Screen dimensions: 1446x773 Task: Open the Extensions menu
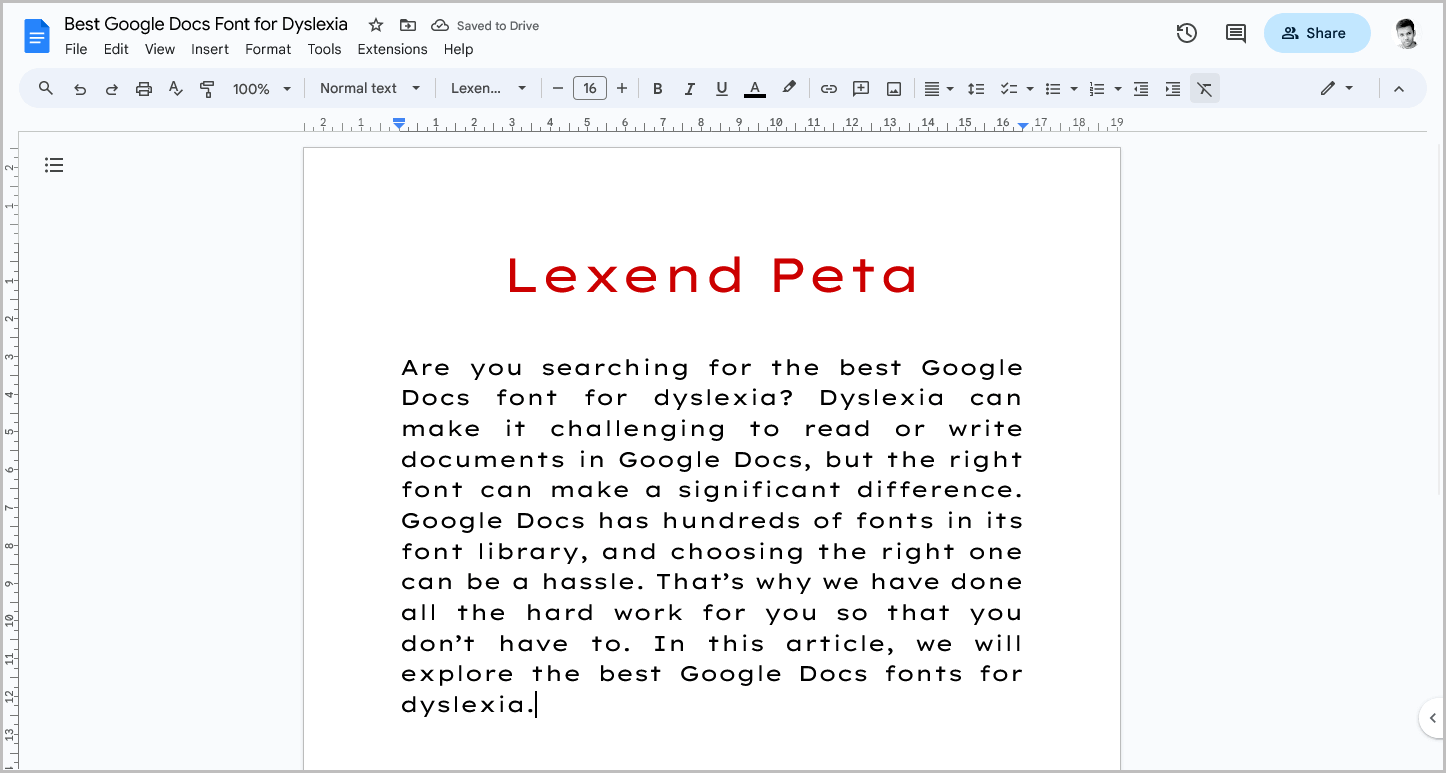[392, 49]
